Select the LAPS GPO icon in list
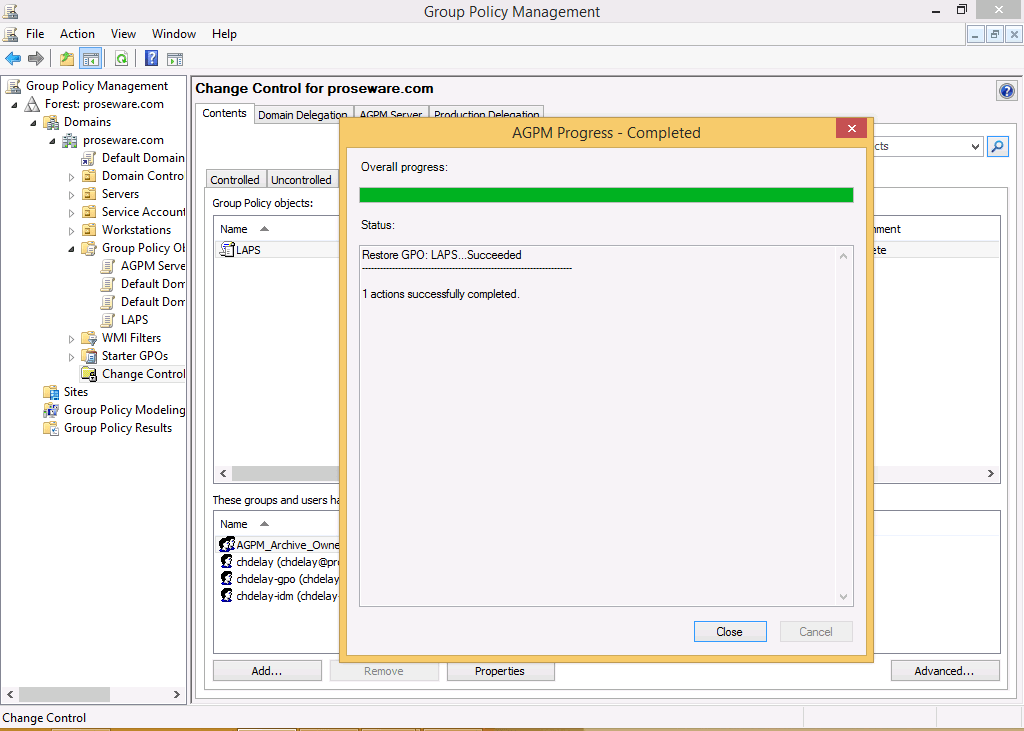Image resolution: width=1024 pixels, height=731 pixels. click(x=227, y=250)
